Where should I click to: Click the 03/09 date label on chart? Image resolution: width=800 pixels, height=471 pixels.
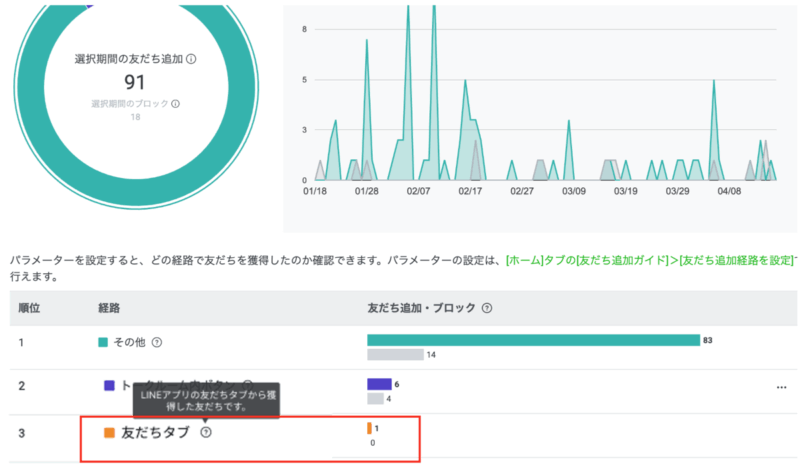[x=573, y=191]
